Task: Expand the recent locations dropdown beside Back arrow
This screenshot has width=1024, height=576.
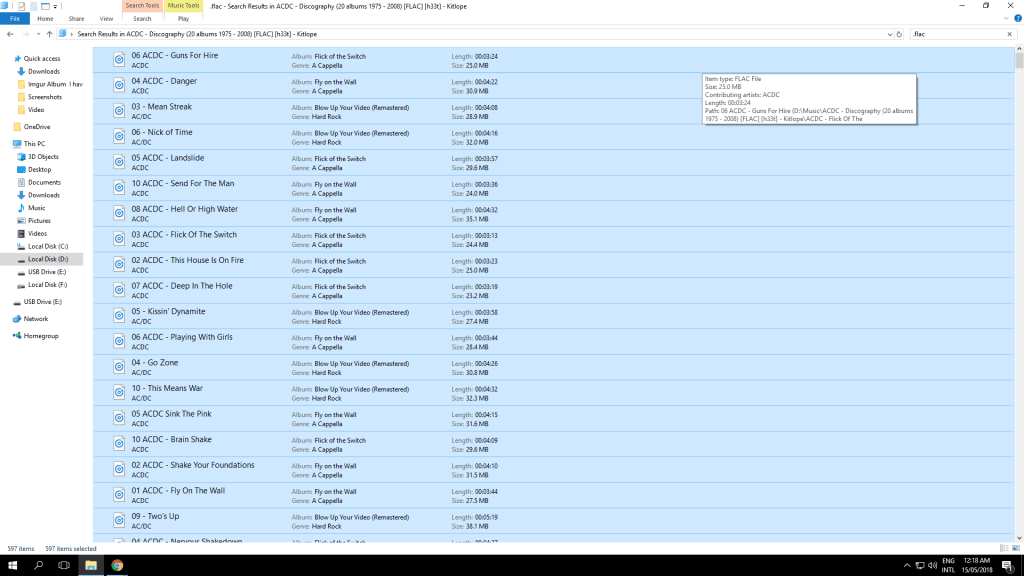Action: [x=38, y=33]
